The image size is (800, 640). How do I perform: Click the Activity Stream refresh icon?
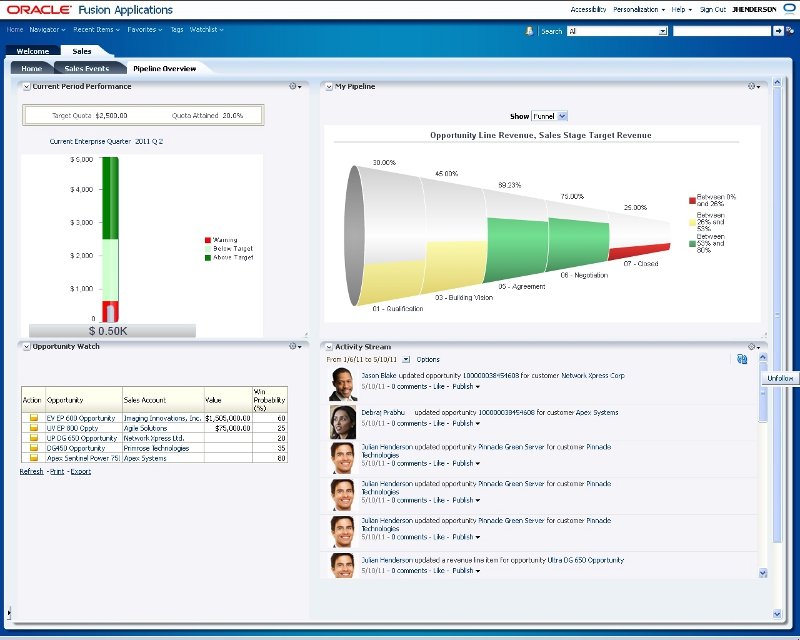pos(742,359)
